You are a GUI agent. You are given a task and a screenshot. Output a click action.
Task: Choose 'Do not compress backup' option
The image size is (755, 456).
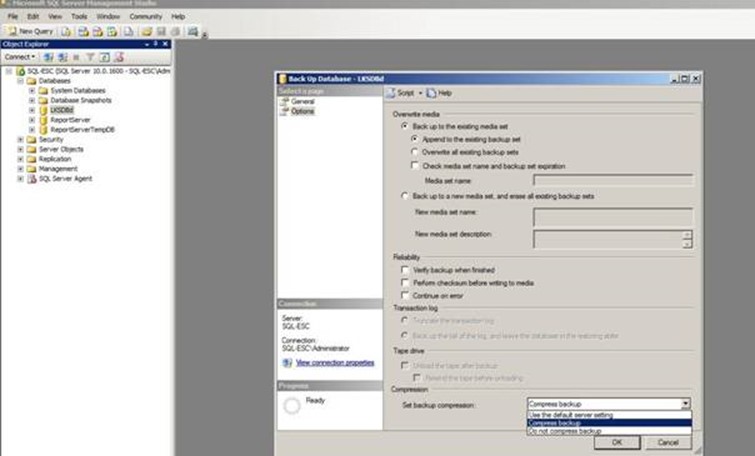tap(609, 431)
